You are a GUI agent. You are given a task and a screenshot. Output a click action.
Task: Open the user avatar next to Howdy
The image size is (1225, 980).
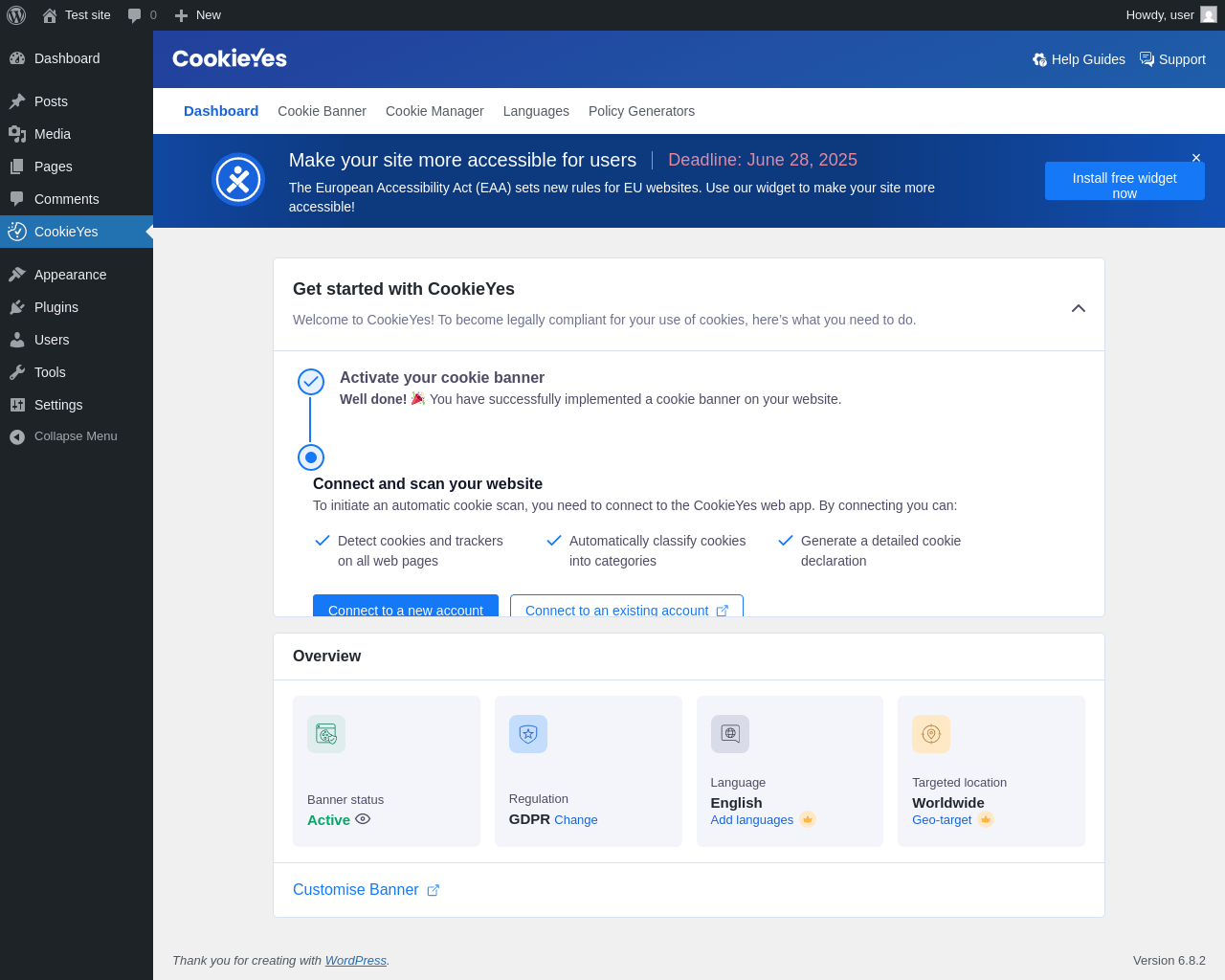(x=1209, y=14)
